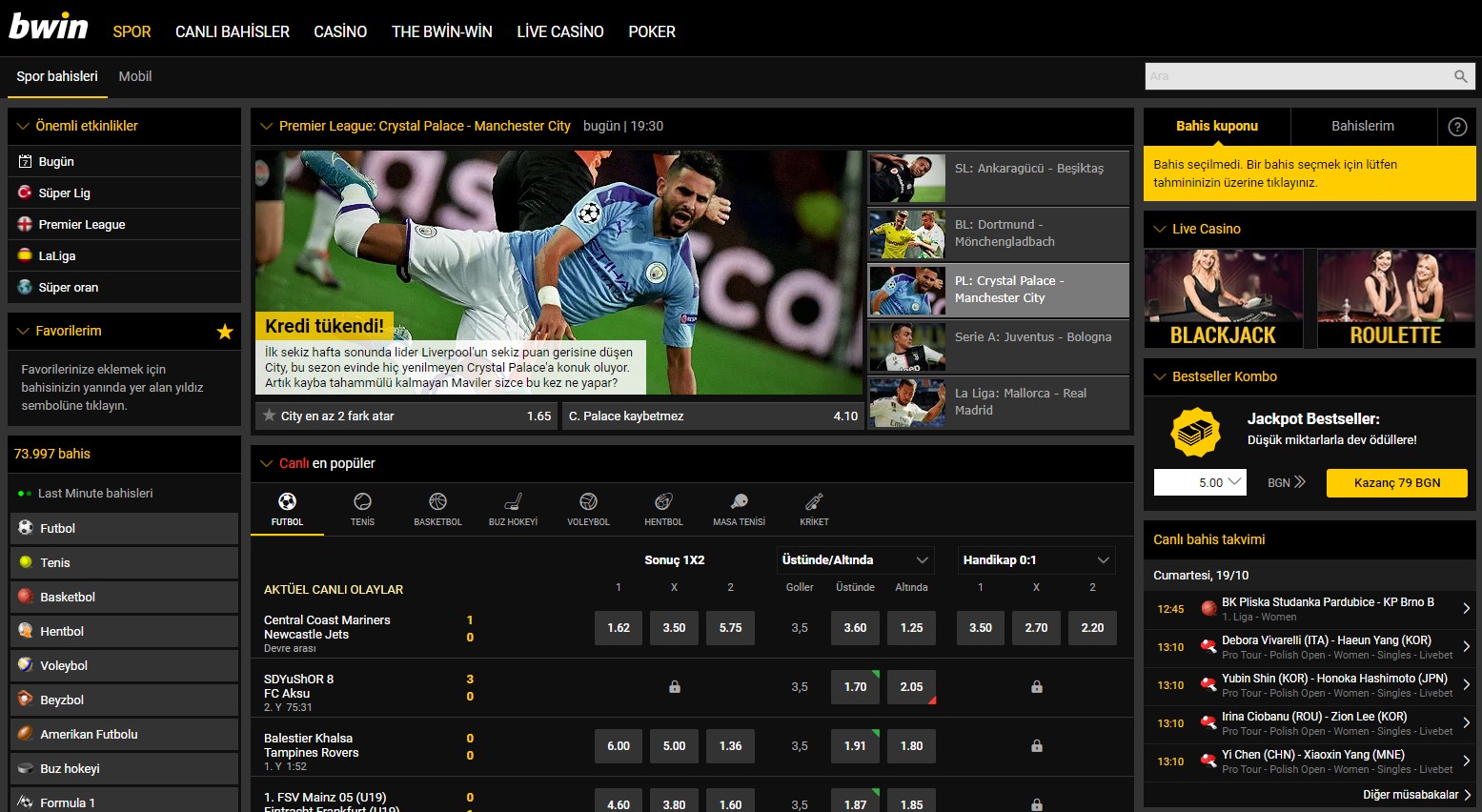The image size is (1482, 812).
Task: Select the Voleybol live tab icon
Action: (588, 501)
